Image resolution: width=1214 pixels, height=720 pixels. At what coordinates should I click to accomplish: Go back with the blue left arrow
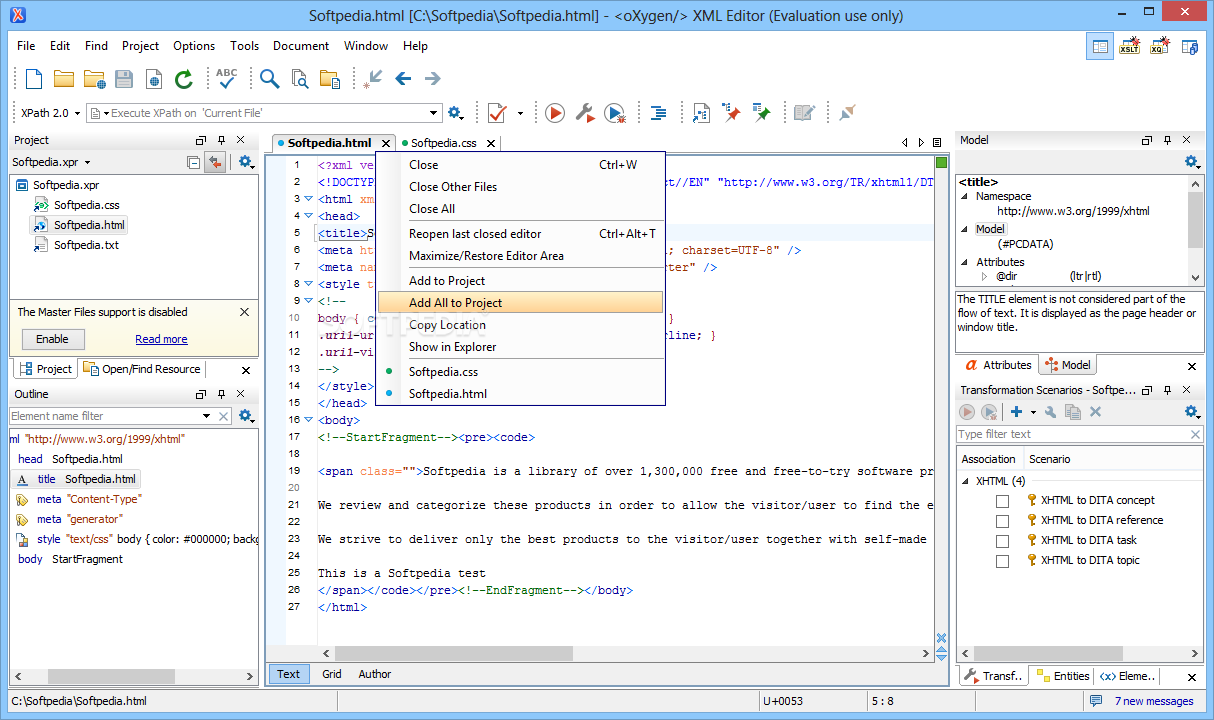[x=404, y=79]
